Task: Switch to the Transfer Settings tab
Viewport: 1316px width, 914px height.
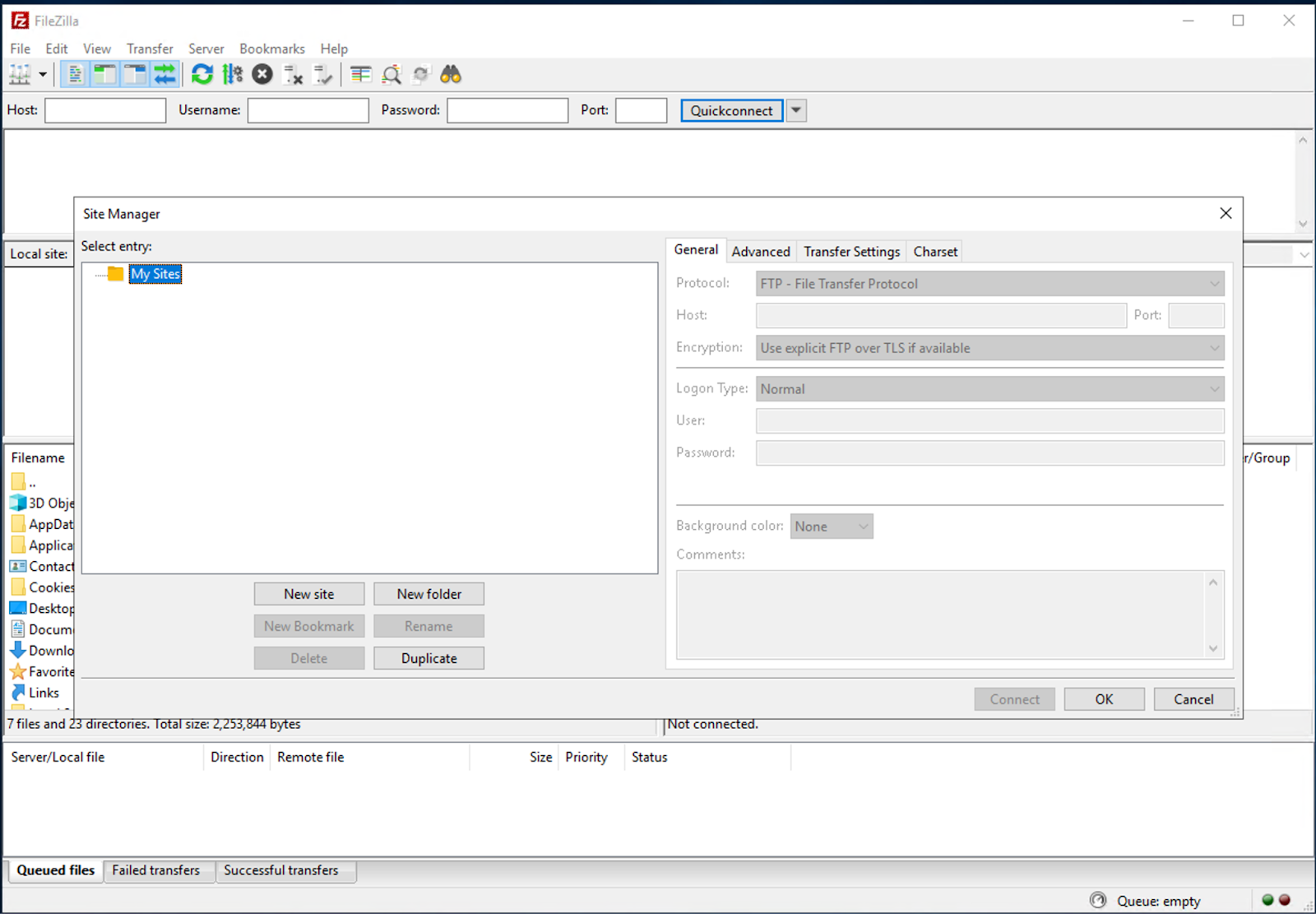Action: pyautogui.click(x=851, y=252)
